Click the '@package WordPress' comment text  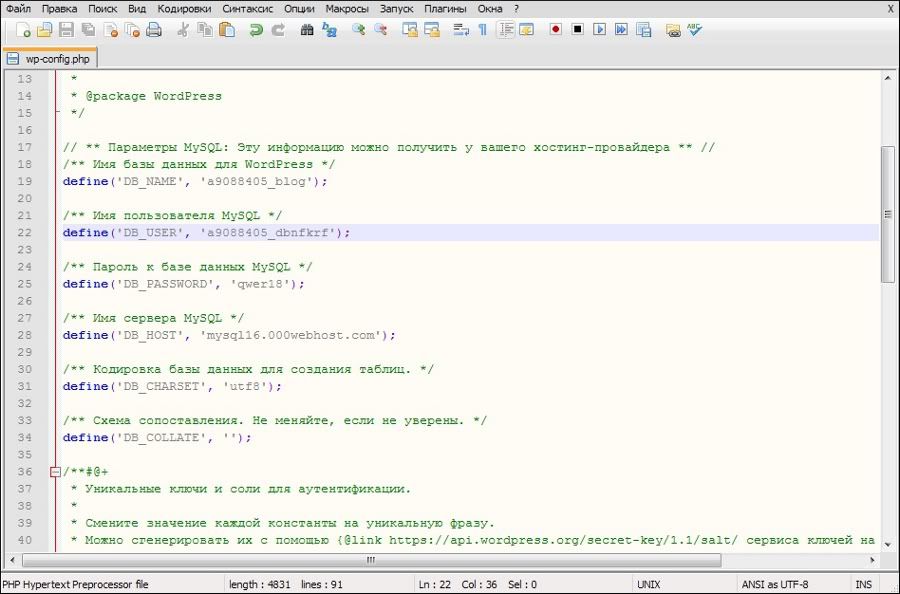(153, 96)
